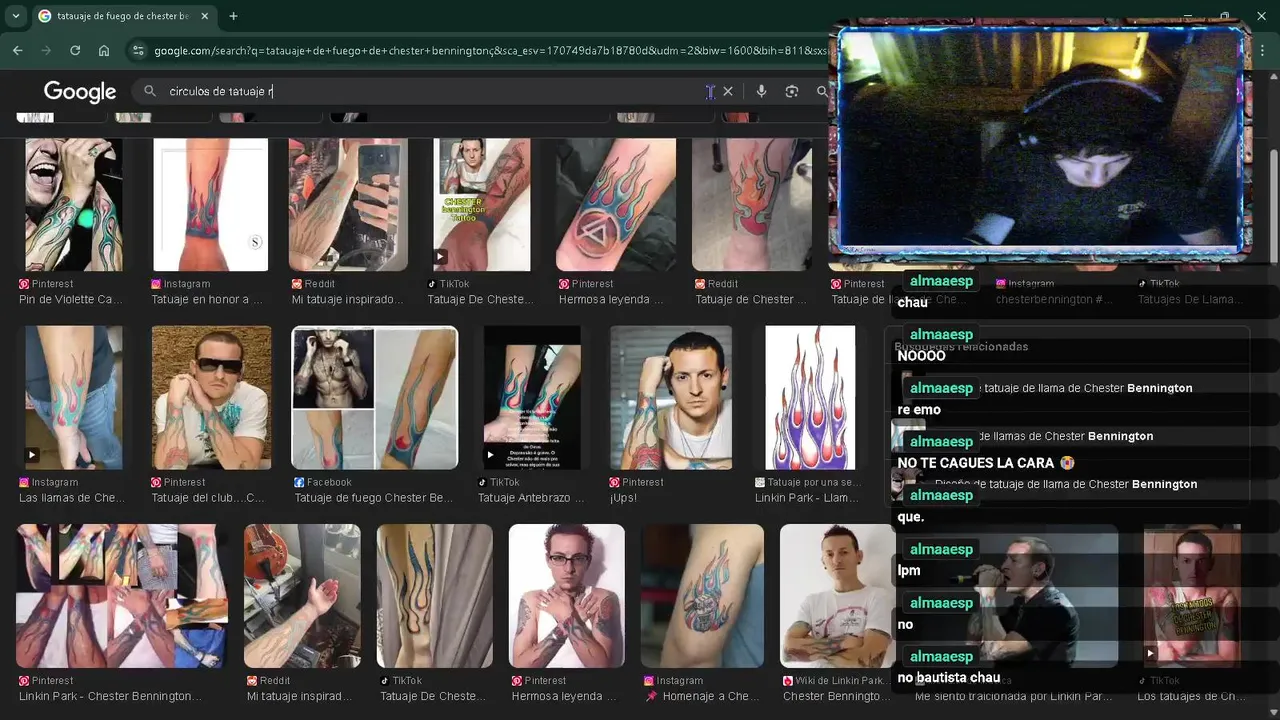Click 'Tatuaje por una se...' source icon

click(759, 482)
